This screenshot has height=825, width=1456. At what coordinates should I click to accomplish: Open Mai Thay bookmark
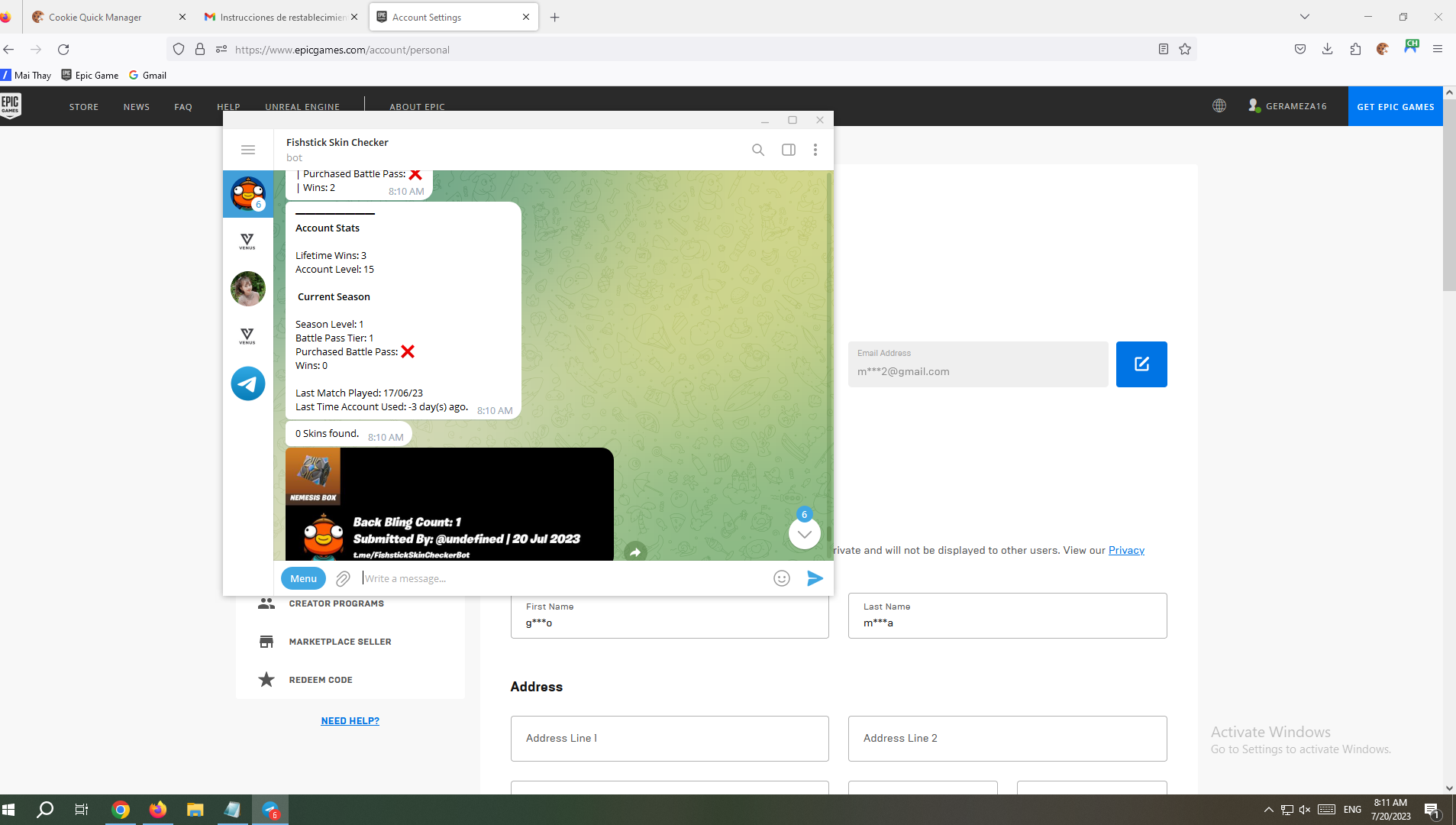[26, 75]
